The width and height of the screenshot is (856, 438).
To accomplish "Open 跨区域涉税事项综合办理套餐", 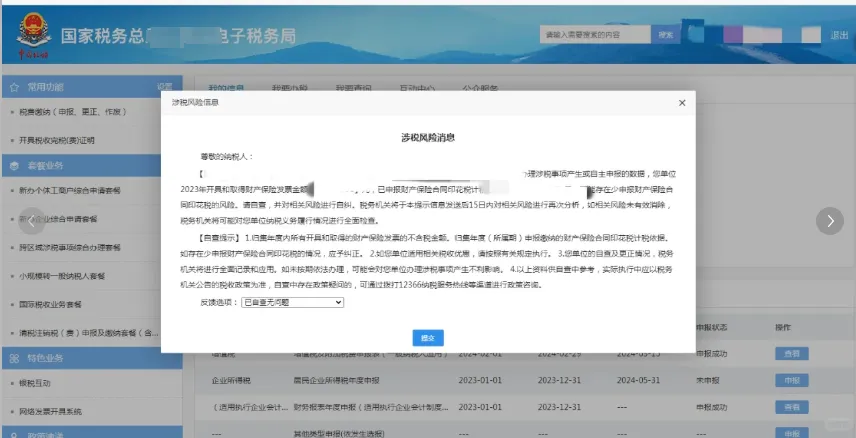I will (70, 247).
